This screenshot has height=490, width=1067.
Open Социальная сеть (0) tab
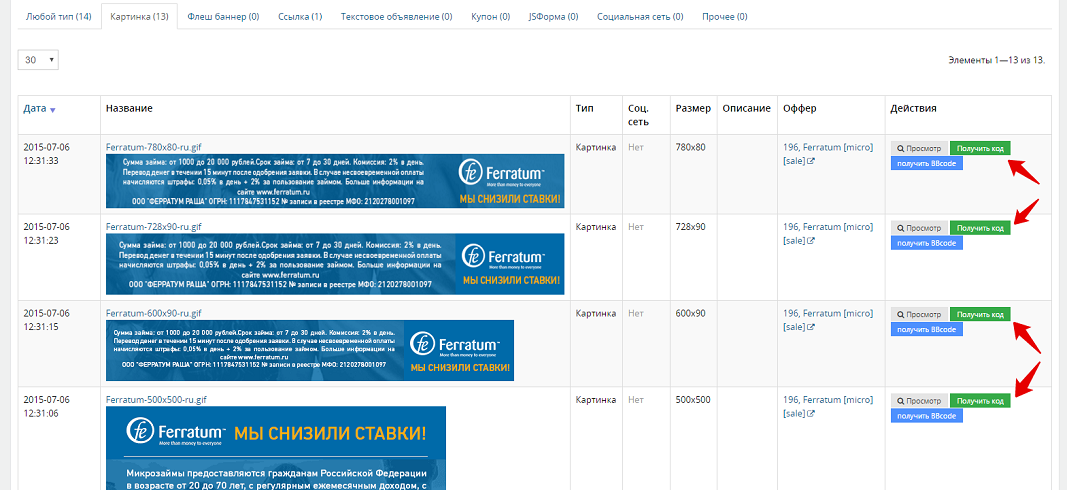coord(640,16)
